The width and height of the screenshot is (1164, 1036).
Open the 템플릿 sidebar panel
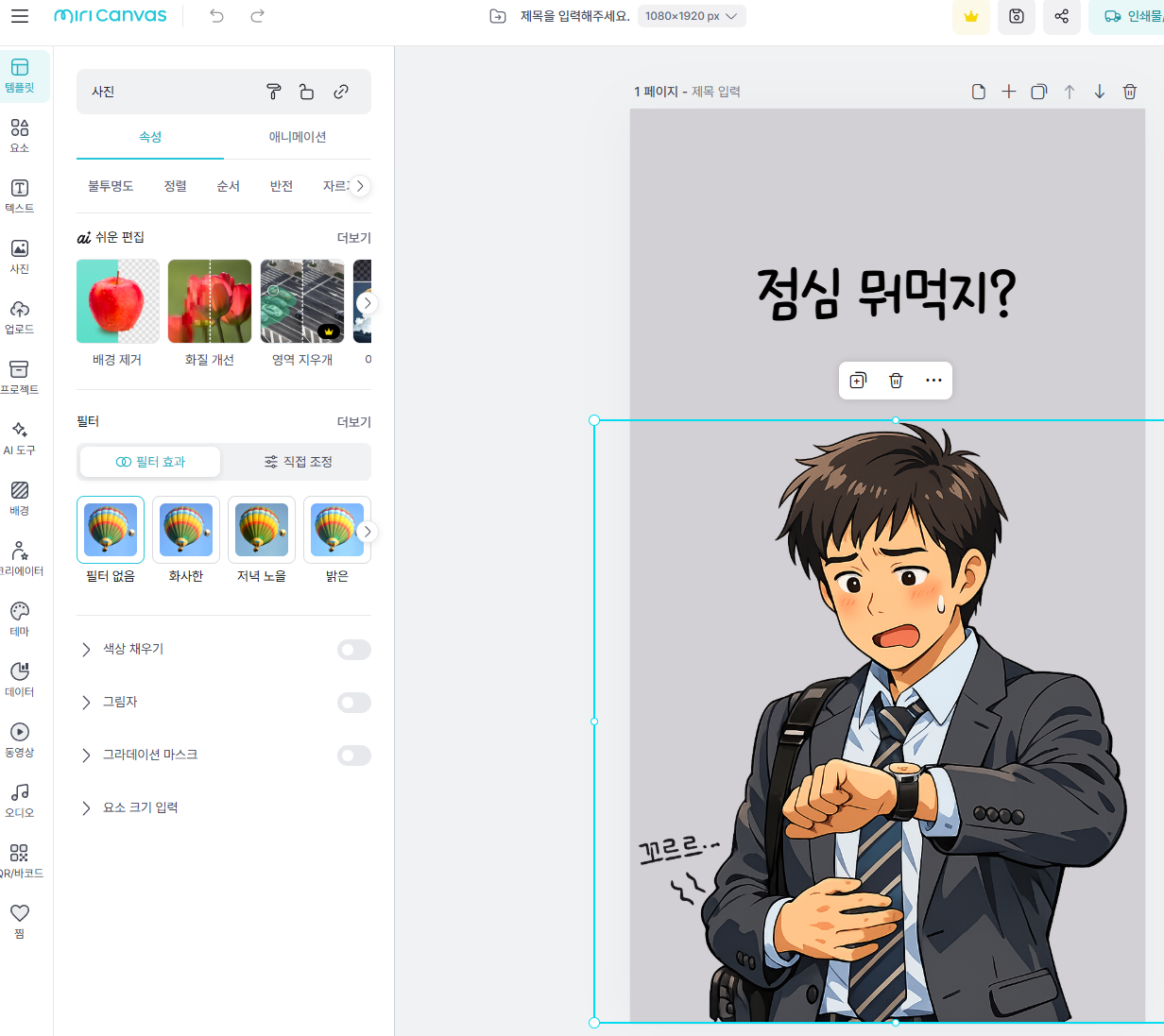20,76
